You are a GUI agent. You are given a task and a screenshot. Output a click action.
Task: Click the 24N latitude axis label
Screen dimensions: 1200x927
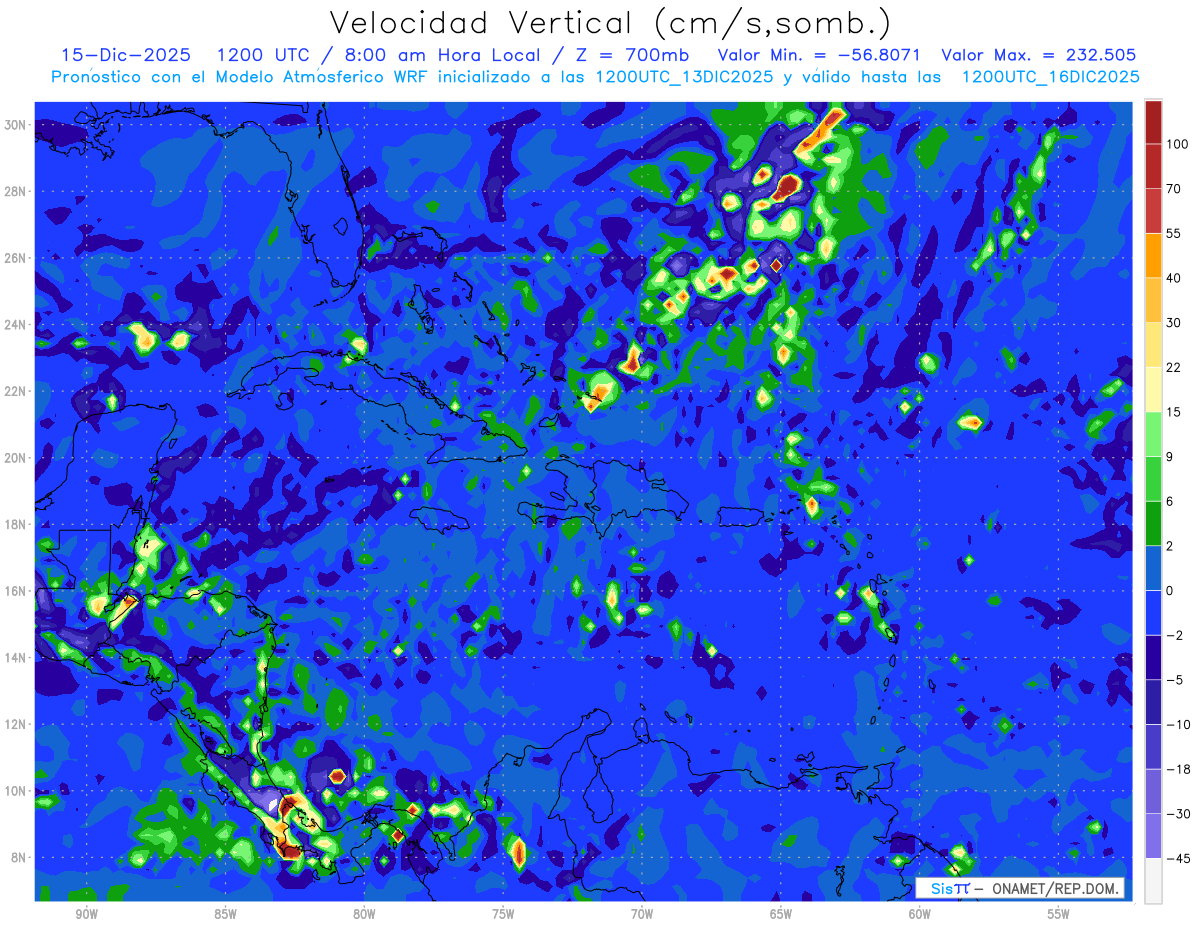pos(16,325)
